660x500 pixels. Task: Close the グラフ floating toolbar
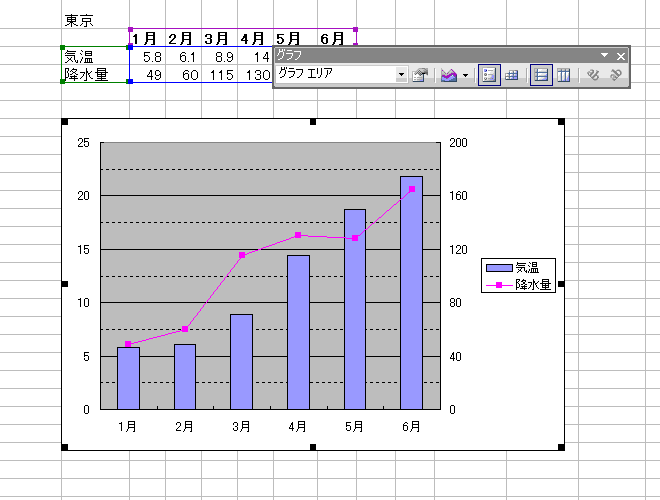click(x=620, y=56)
